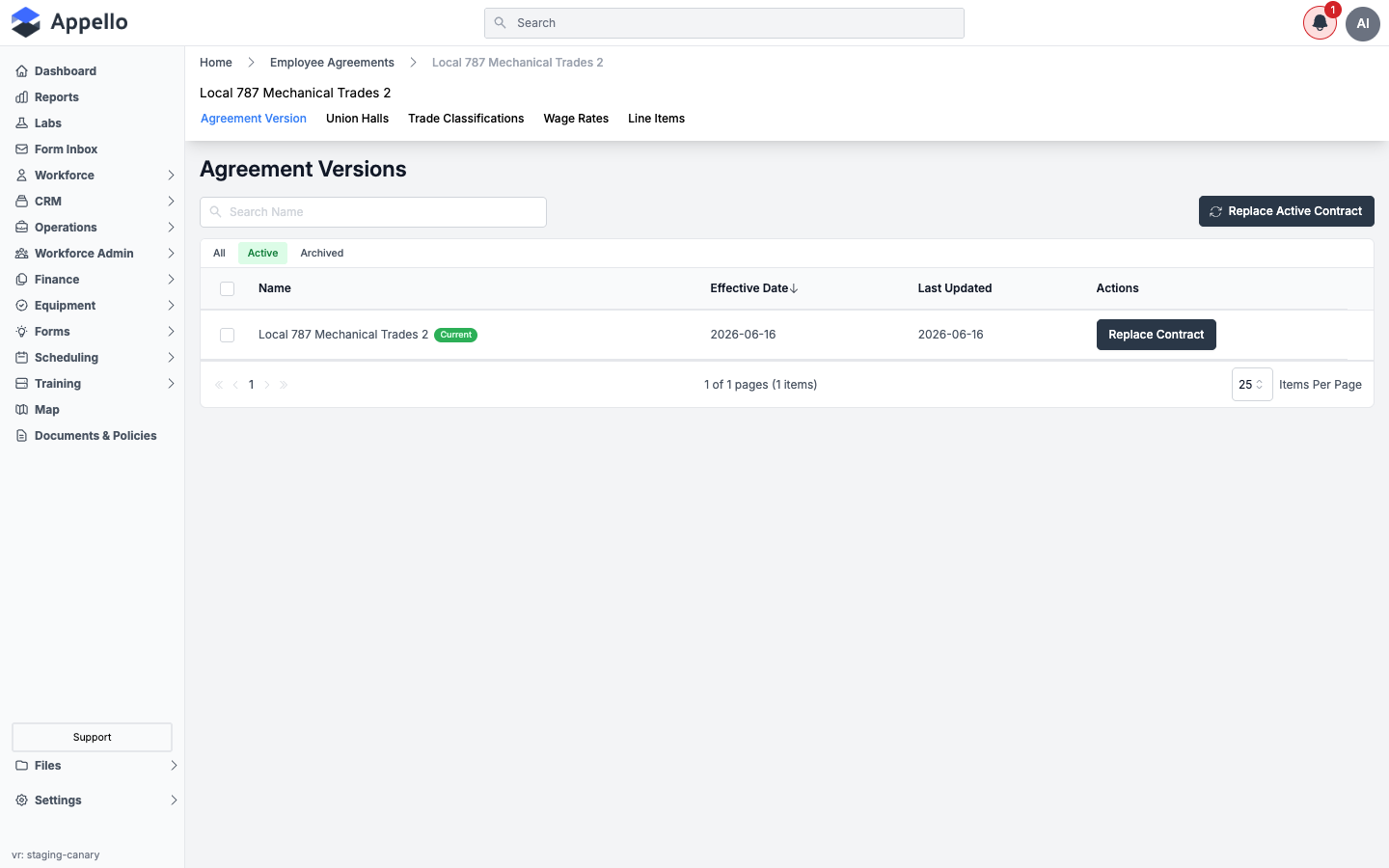This screenshot has height=868, width=1389.
Task: Click the Equipment icon in sidebar
Action: (21, 306)
